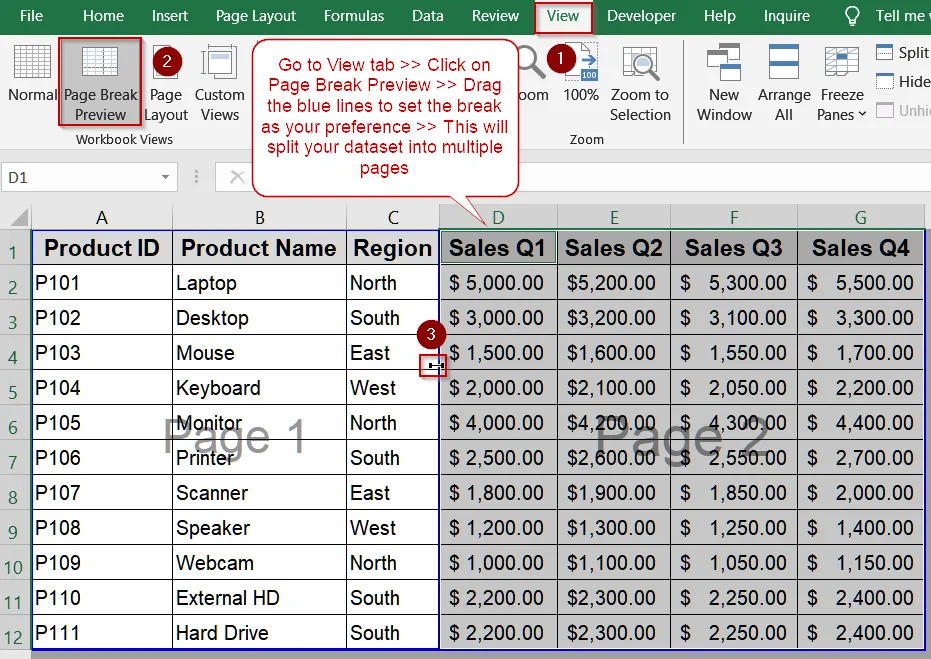Open the File tab
Screen dimensions: 931x659
tap(31, 16)
